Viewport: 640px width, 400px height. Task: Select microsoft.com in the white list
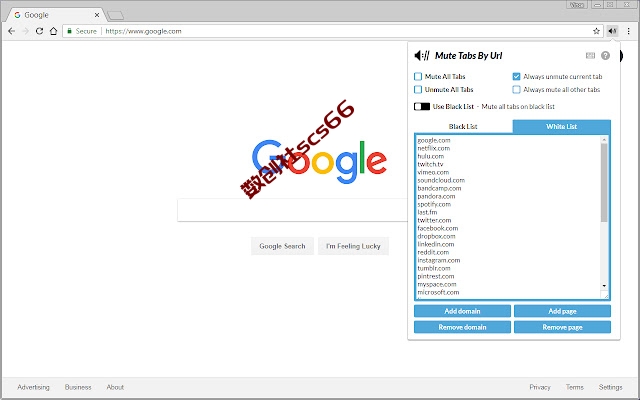point(438,292)
